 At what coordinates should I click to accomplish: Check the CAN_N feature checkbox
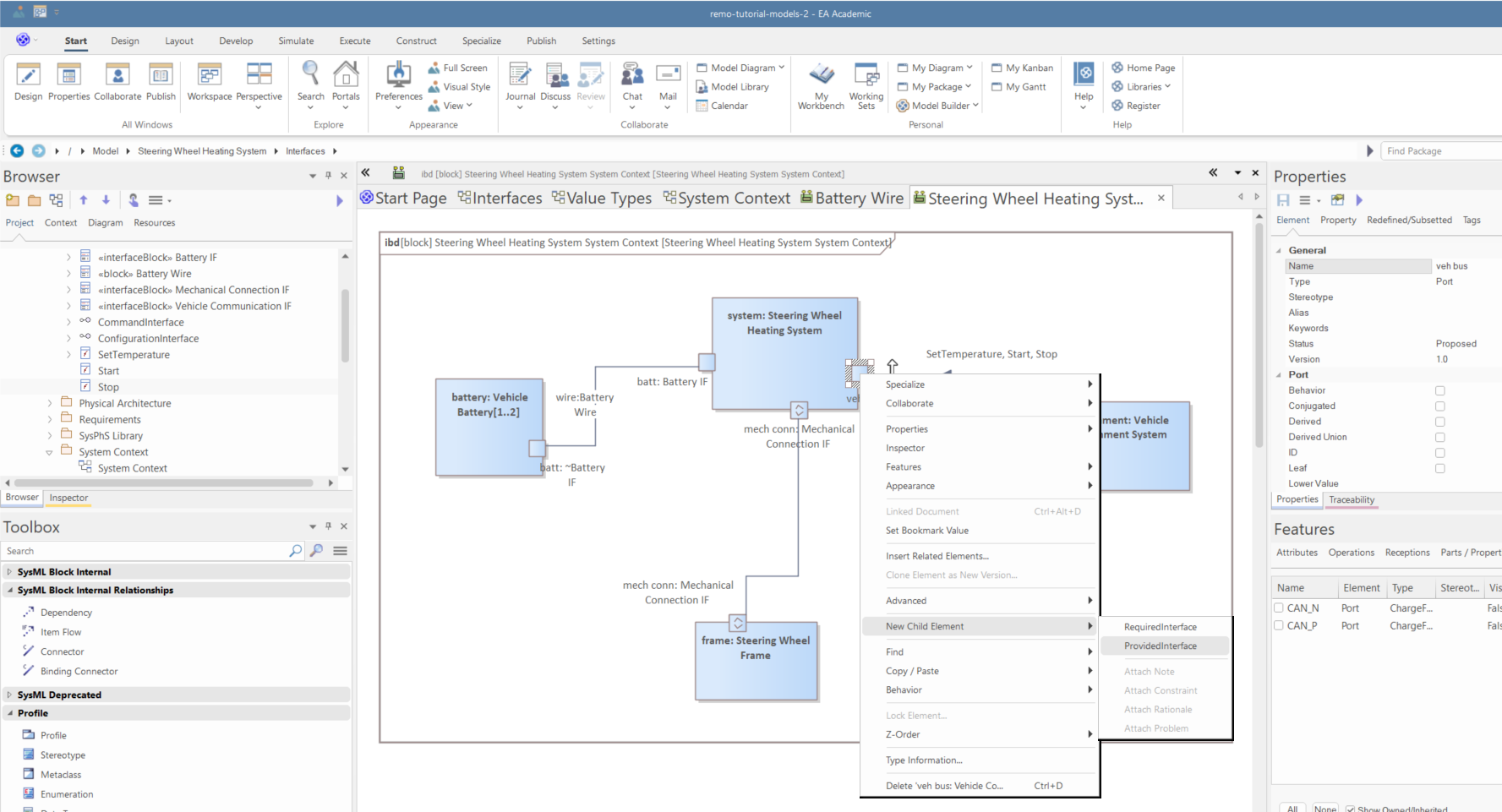pos(1279,608)
